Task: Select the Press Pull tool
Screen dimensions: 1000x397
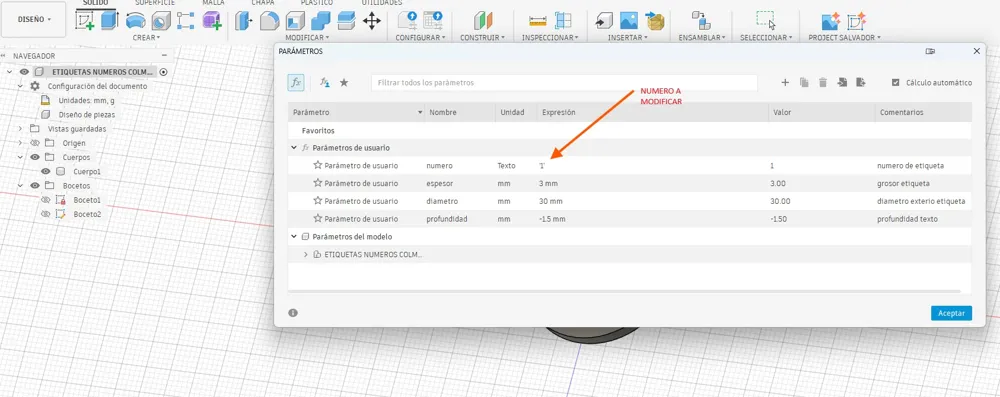Action: [244, 20]
